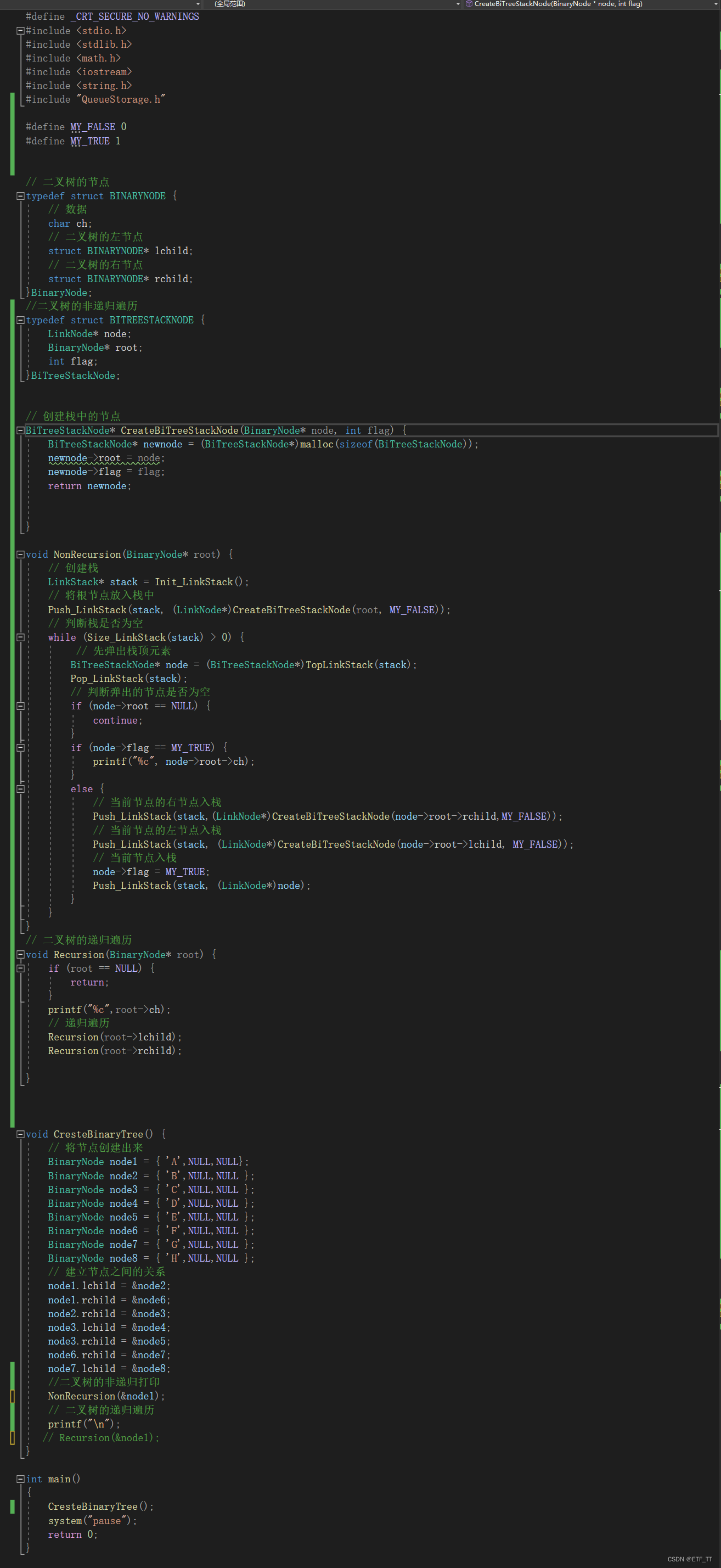Click the BinaryNode node5 'E' declaration

click(151, 1217)
